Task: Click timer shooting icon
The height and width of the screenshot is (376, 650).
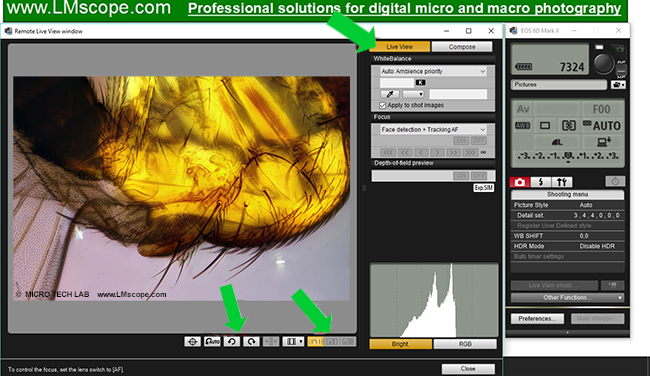Action: coord(615,182)
